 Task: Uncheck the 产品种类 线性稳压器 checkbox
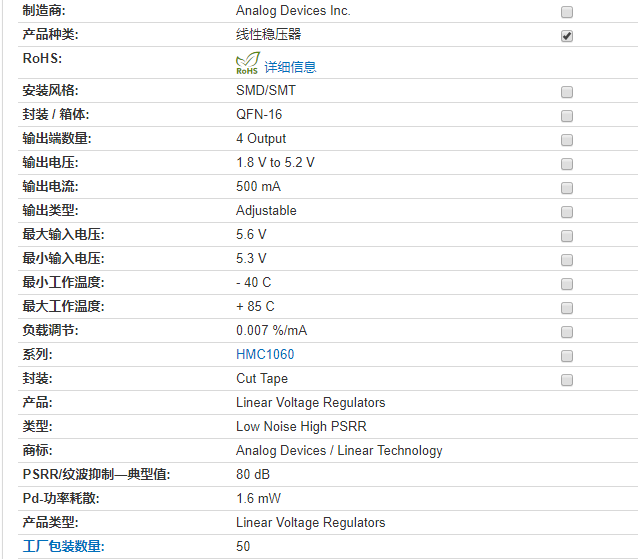(x=567, y=36)
